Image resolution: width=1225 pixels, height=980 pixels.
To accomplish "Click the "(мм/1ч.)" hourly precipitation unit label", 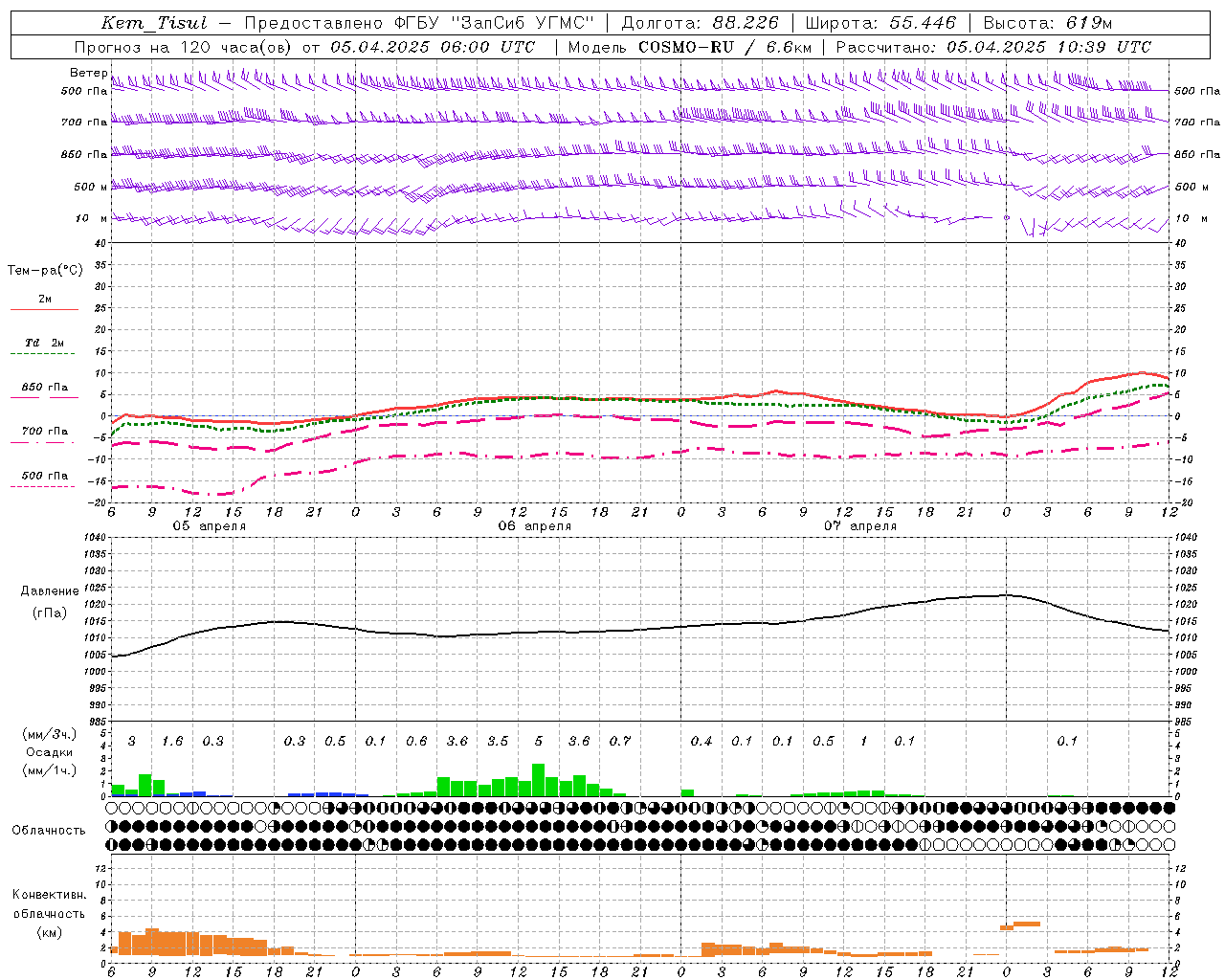I will coord(49,770).
